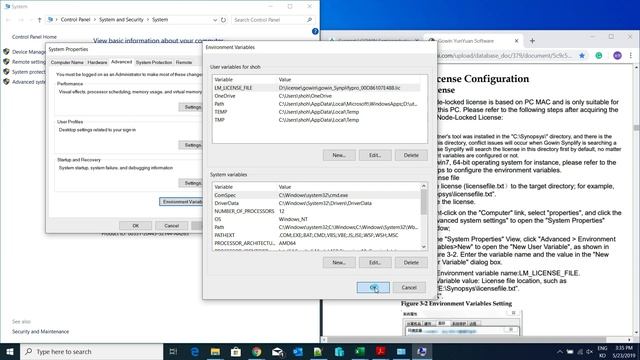Click Cancel in System Properties dialog
640x360 pixels.
[171, 226]
